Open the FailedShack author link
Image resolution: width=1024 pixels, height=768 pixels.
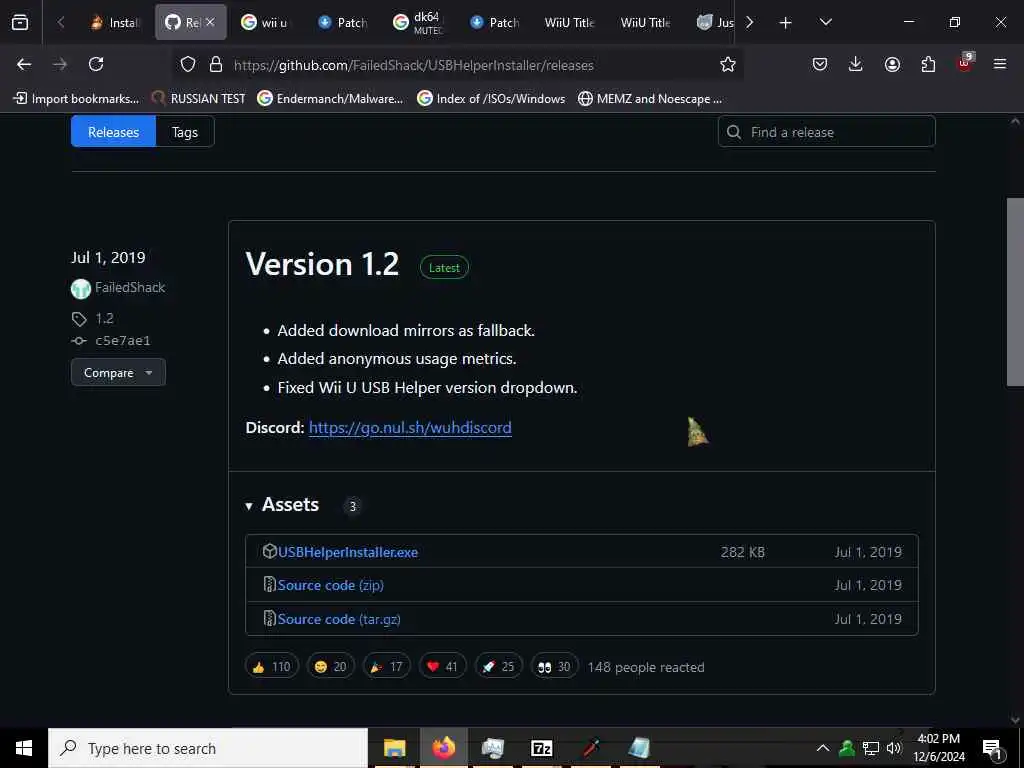[129, 287]
